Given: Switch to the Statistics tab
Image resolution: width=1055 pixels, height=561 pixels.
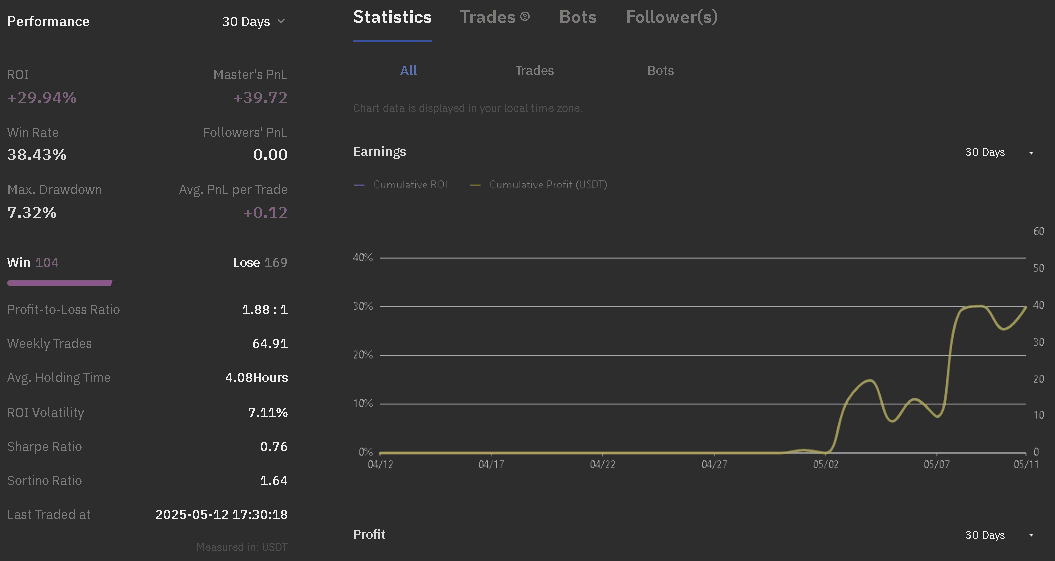Looking at the screenshot, I should pyautogui.click(x=392, y=17).
